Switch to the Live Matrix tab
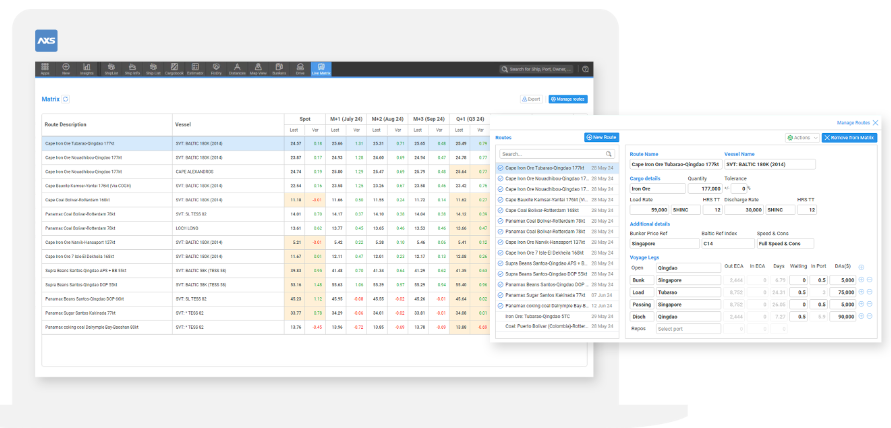Viewport: 891px width, 428px height. [321, 69]
